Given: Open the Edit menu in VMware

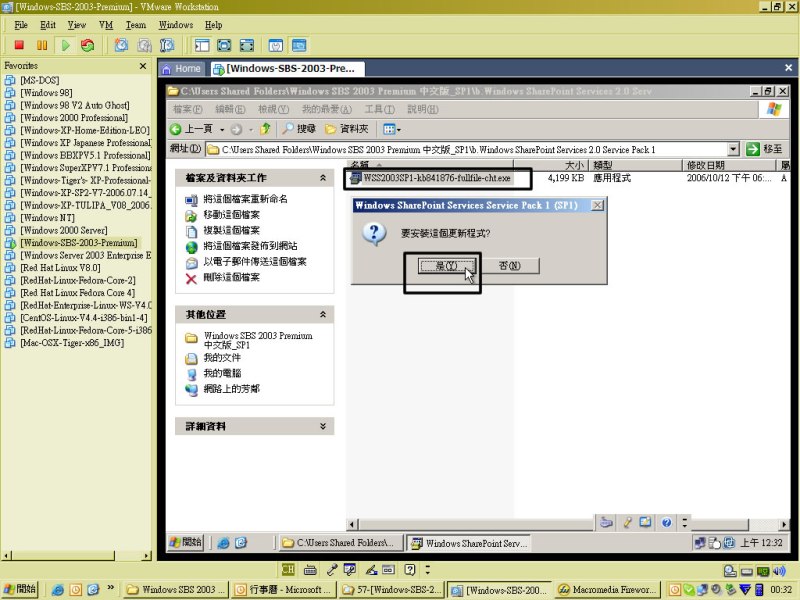Looking at the screenshot, I should [48, 25].
